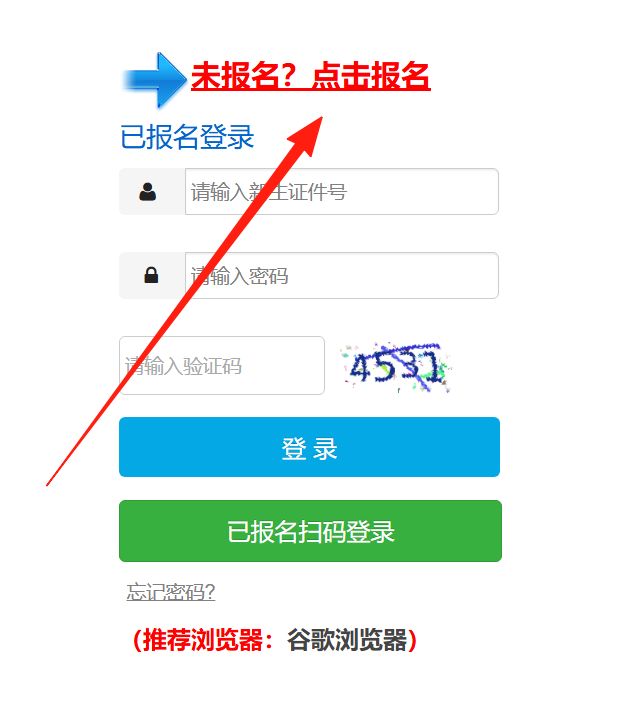638x708 pixels.
Task: Click the padlock icon
Action: pyautogui.click(x=151, y=275)
